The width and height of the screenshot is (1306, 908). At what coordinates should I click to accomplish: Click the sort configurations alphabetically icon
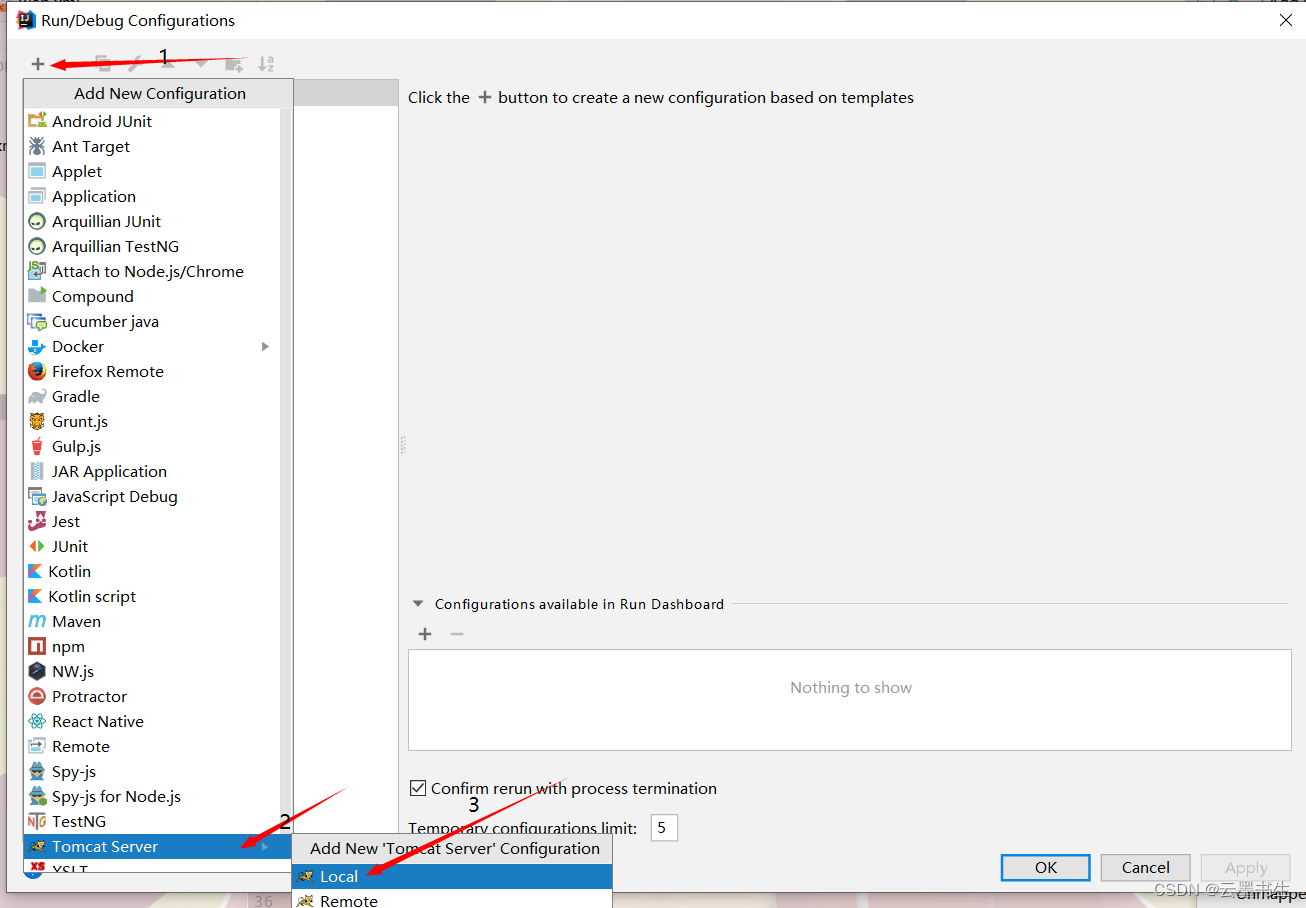tap(266, 64)
